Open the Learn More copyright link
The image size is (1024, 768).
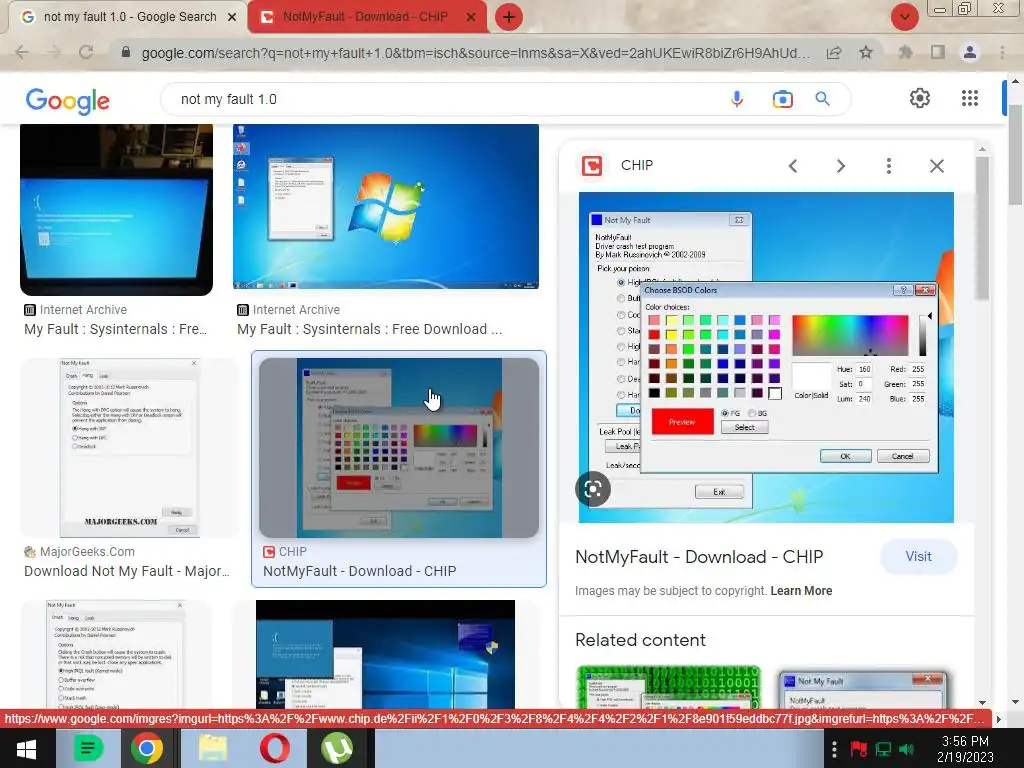click(801, 590)
